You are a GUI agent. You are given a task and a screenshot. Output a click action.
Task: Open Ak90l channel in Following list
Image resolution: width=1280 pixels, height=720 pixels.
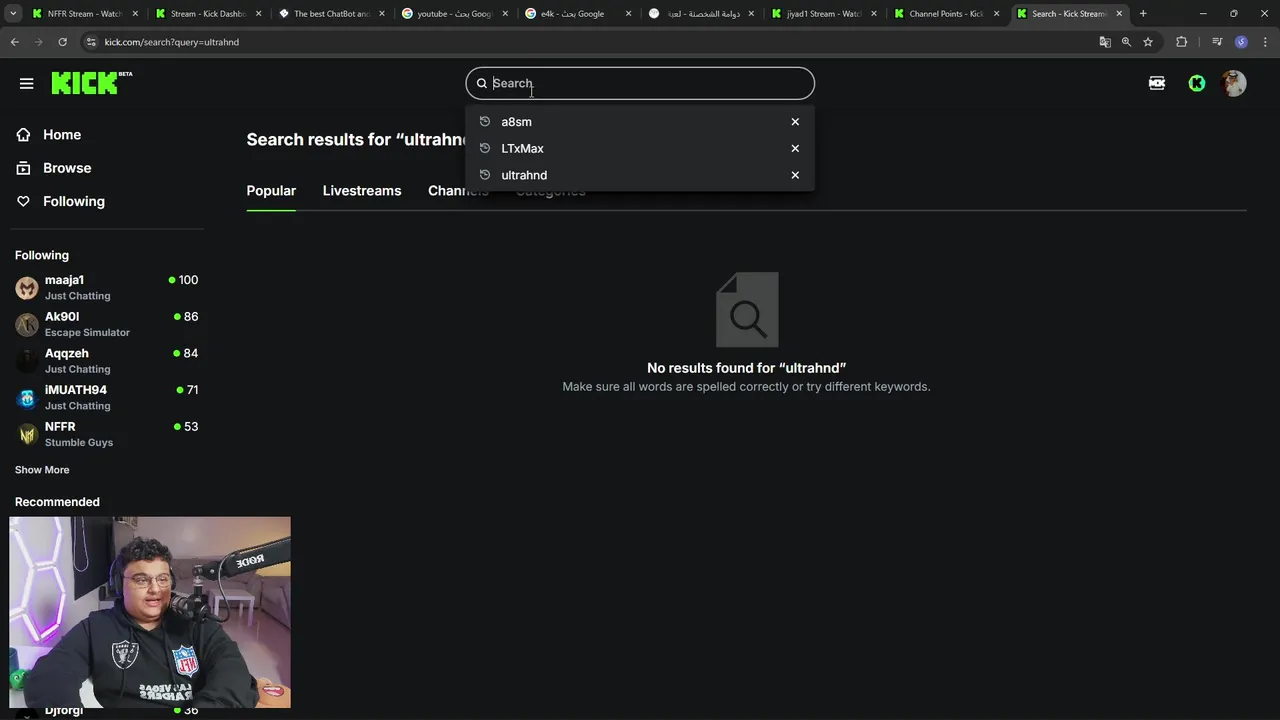[107, 324]
